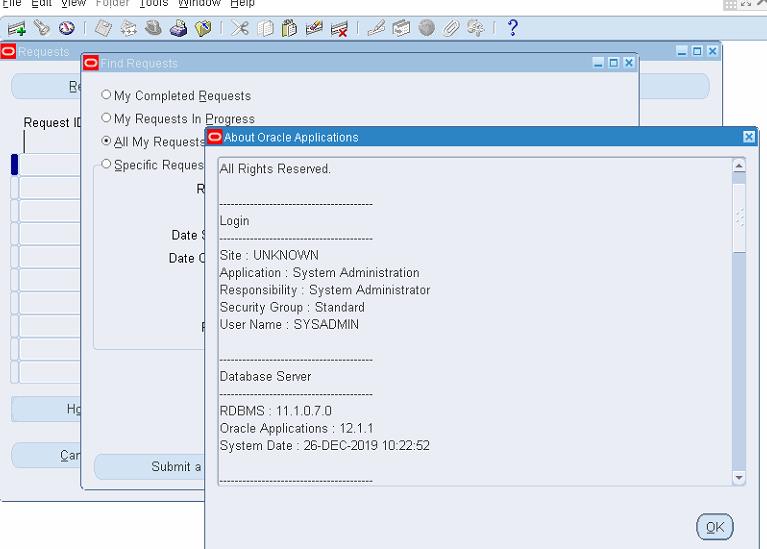The image size is (767, 549).
Task: Click 'RDBMS : 11.1.0.7.0' line
Action: [275, 411]
